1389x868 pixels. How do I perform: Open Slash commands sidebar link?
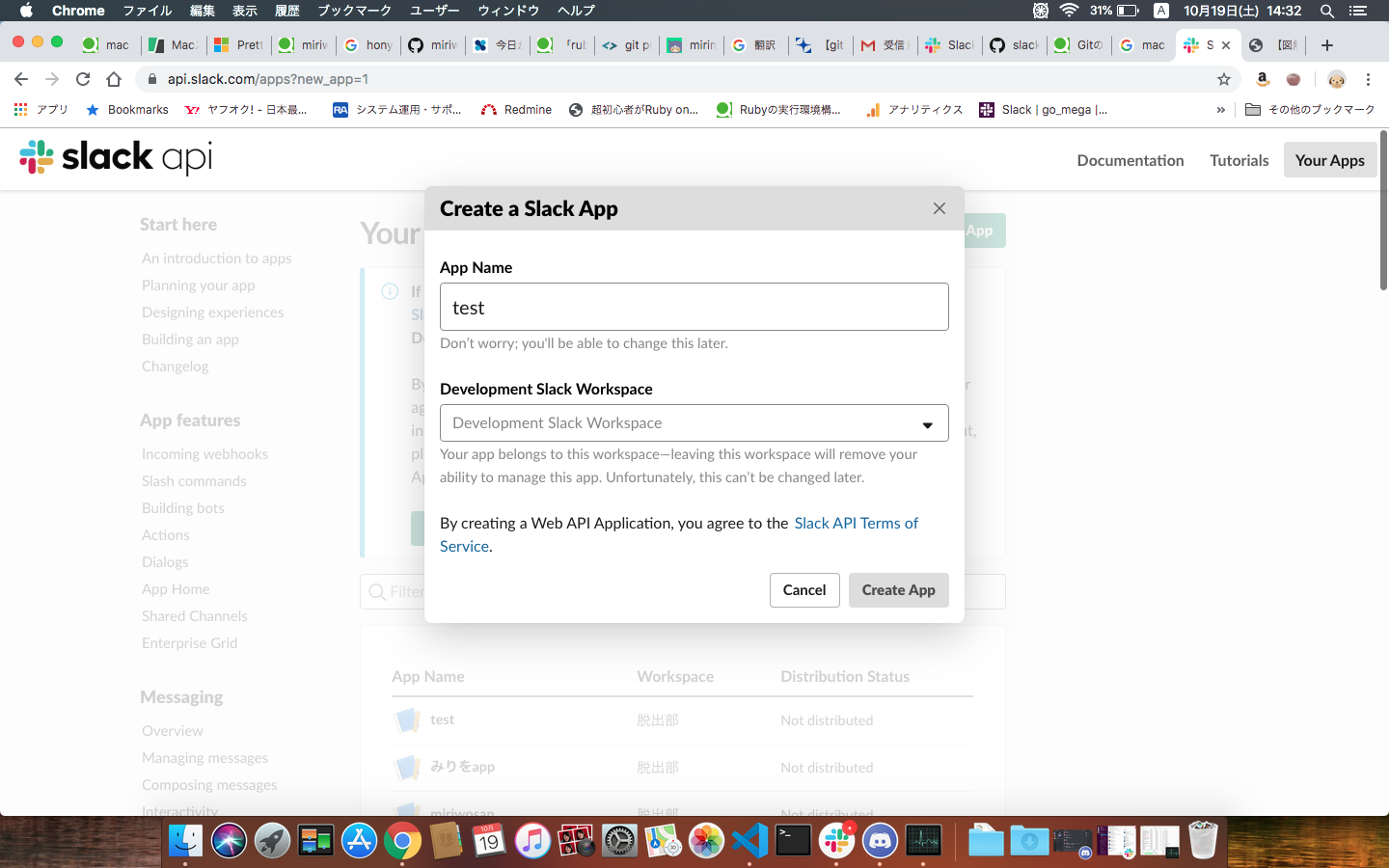[194, 481]
